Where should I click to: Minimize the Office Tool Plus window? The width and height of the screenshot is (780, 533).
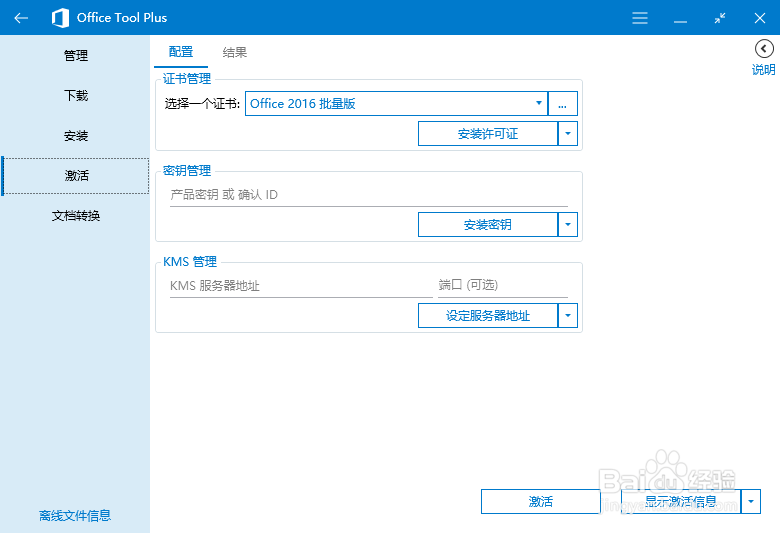(x=680, y=21)
